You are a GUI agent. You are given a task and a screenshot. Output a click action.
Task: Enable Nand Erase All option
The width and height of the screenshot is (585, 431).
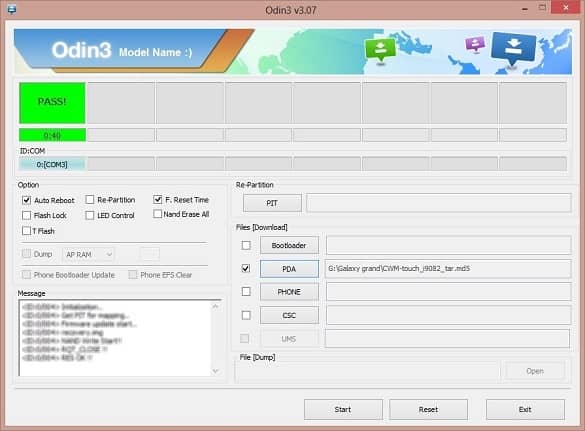(x=157, y=214)
